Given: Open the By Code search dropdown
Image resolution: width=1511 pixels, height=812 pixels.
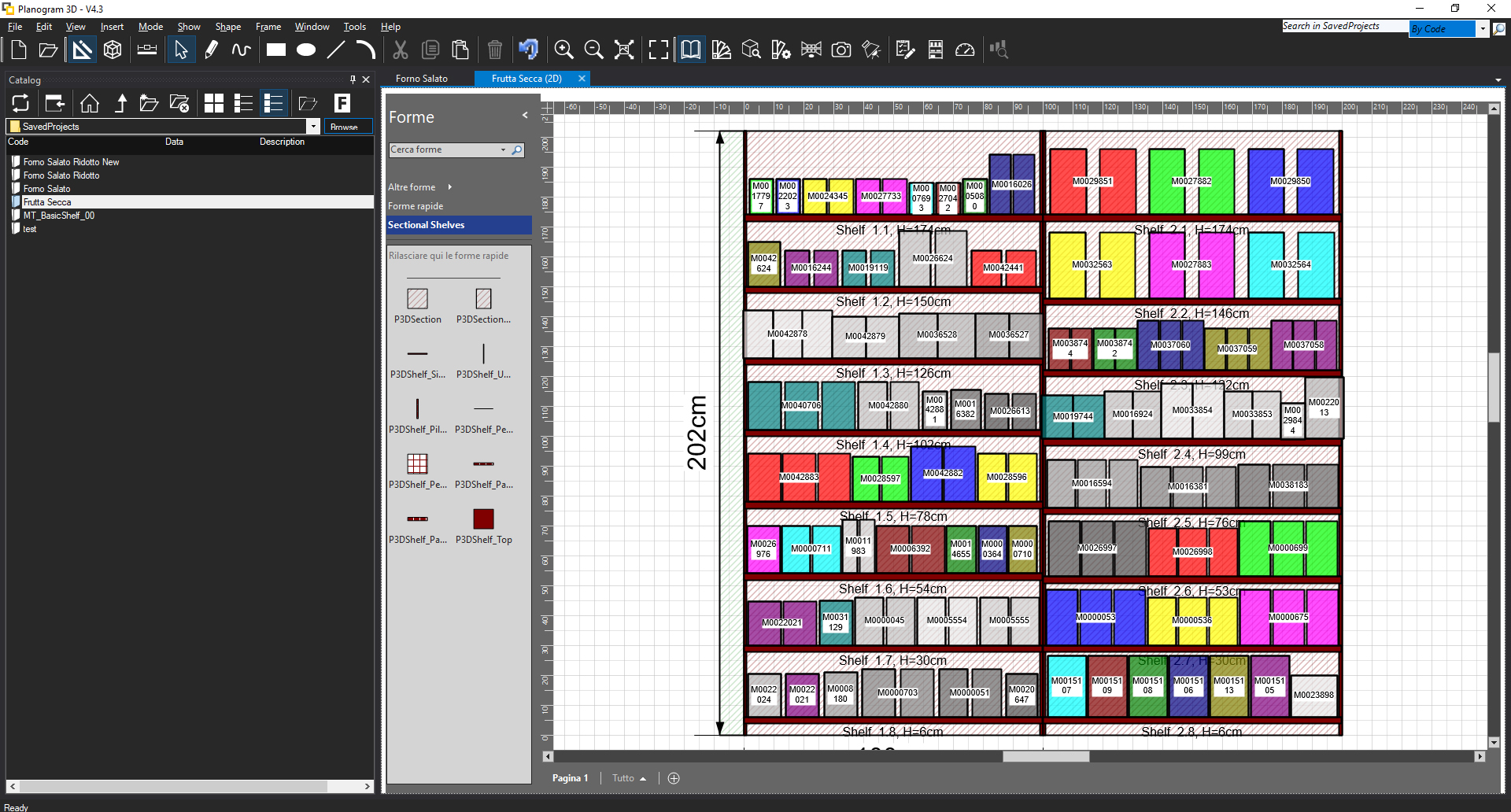Looking at the screenshot, I should tap(1483, 29).
